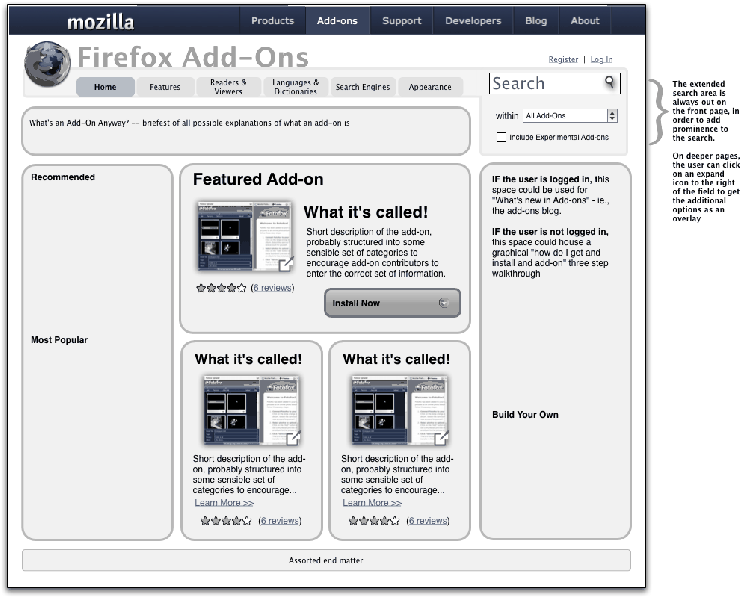The width and height of the screenshot is (746, 599).
Task: Open 6 reviews link under Featured Add-on
Action: click(273, 288)
